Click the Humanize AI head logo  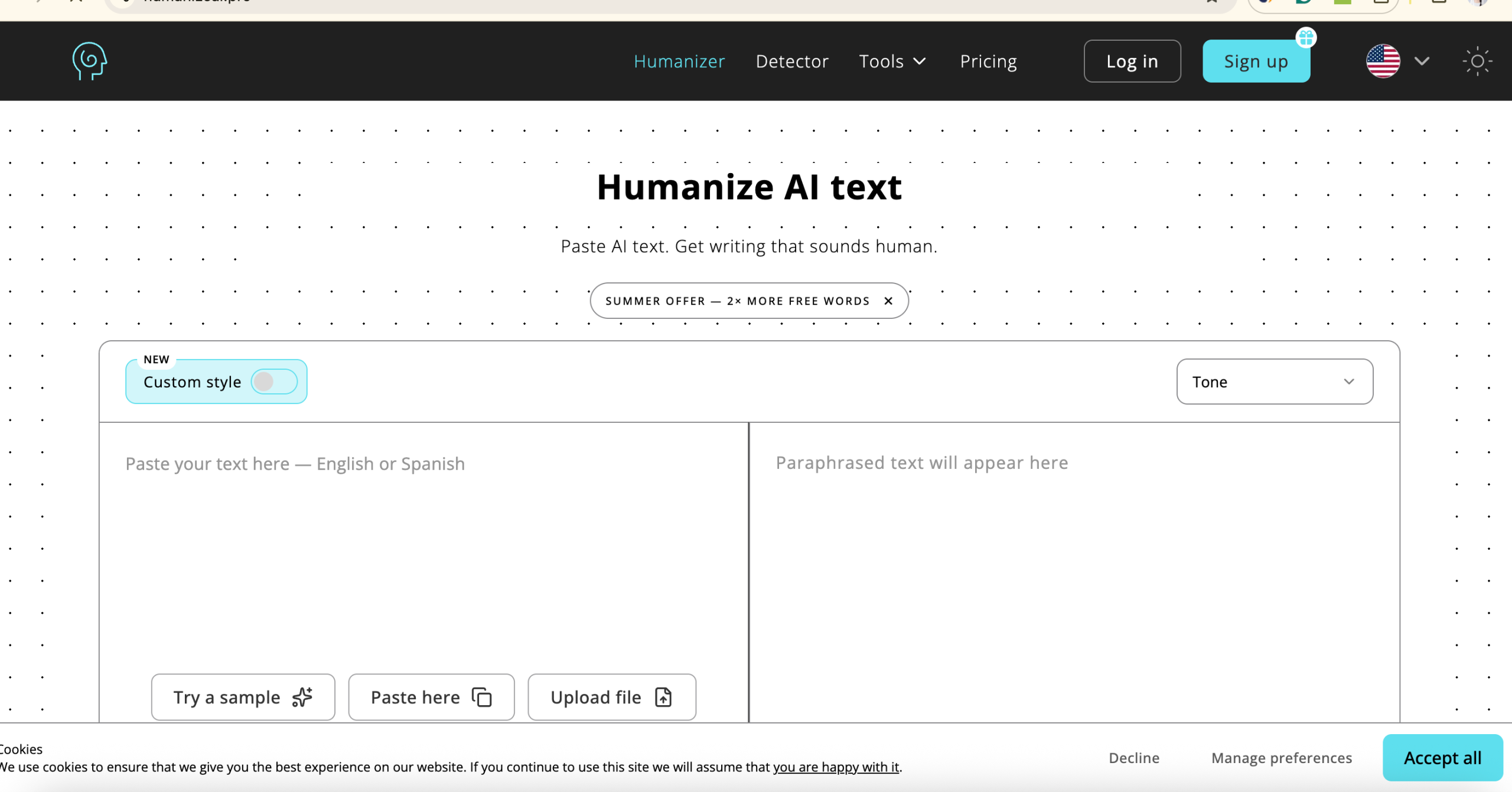89,61
